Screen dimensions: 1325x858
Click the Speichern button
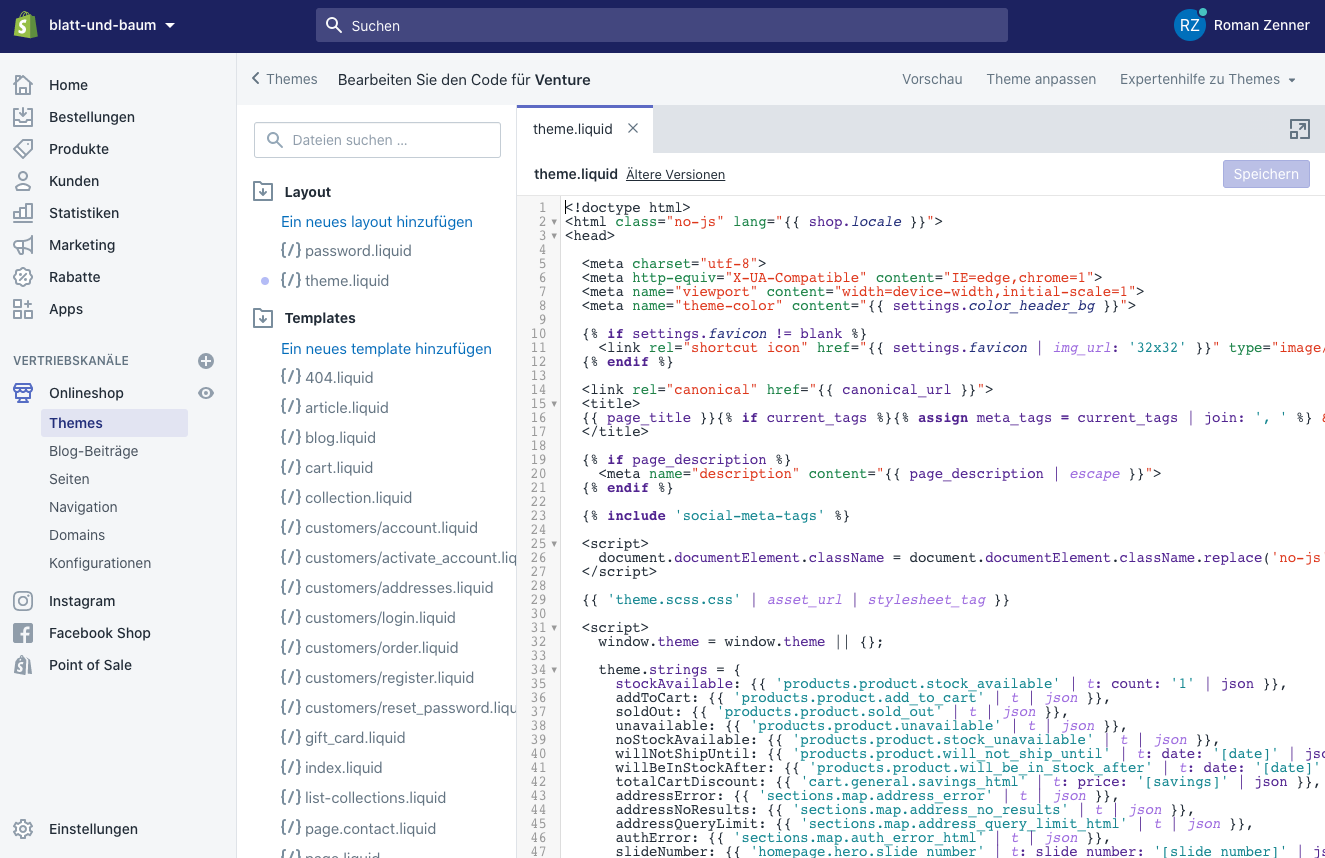coord(1266,174)
